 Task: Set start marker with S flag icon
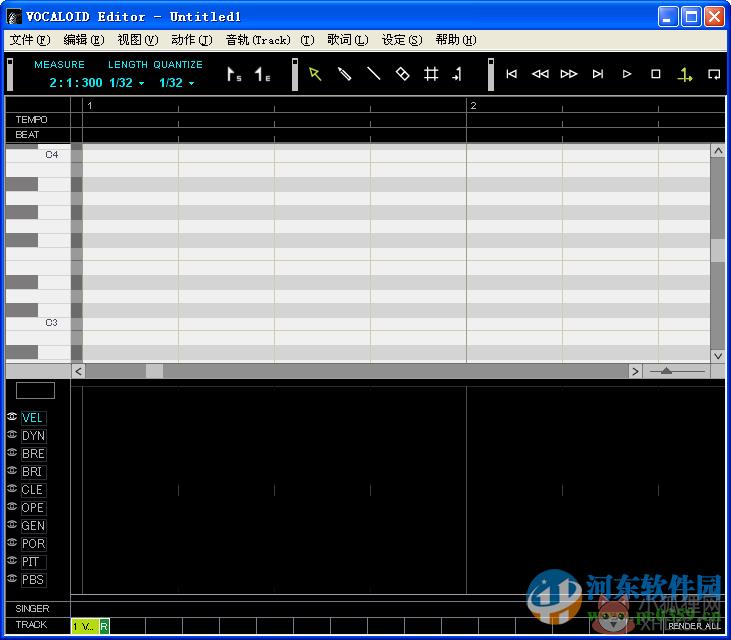point(234,75)
